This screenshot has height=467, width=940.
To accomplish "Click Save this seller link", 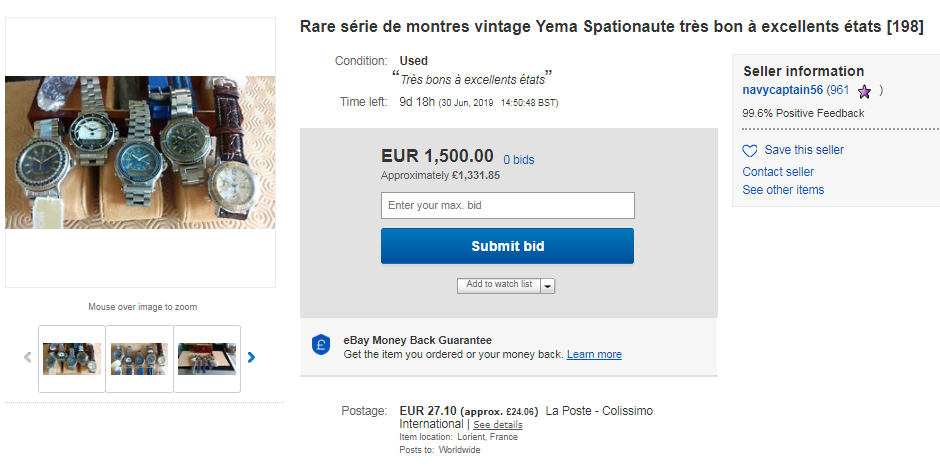I will (804, 150).
